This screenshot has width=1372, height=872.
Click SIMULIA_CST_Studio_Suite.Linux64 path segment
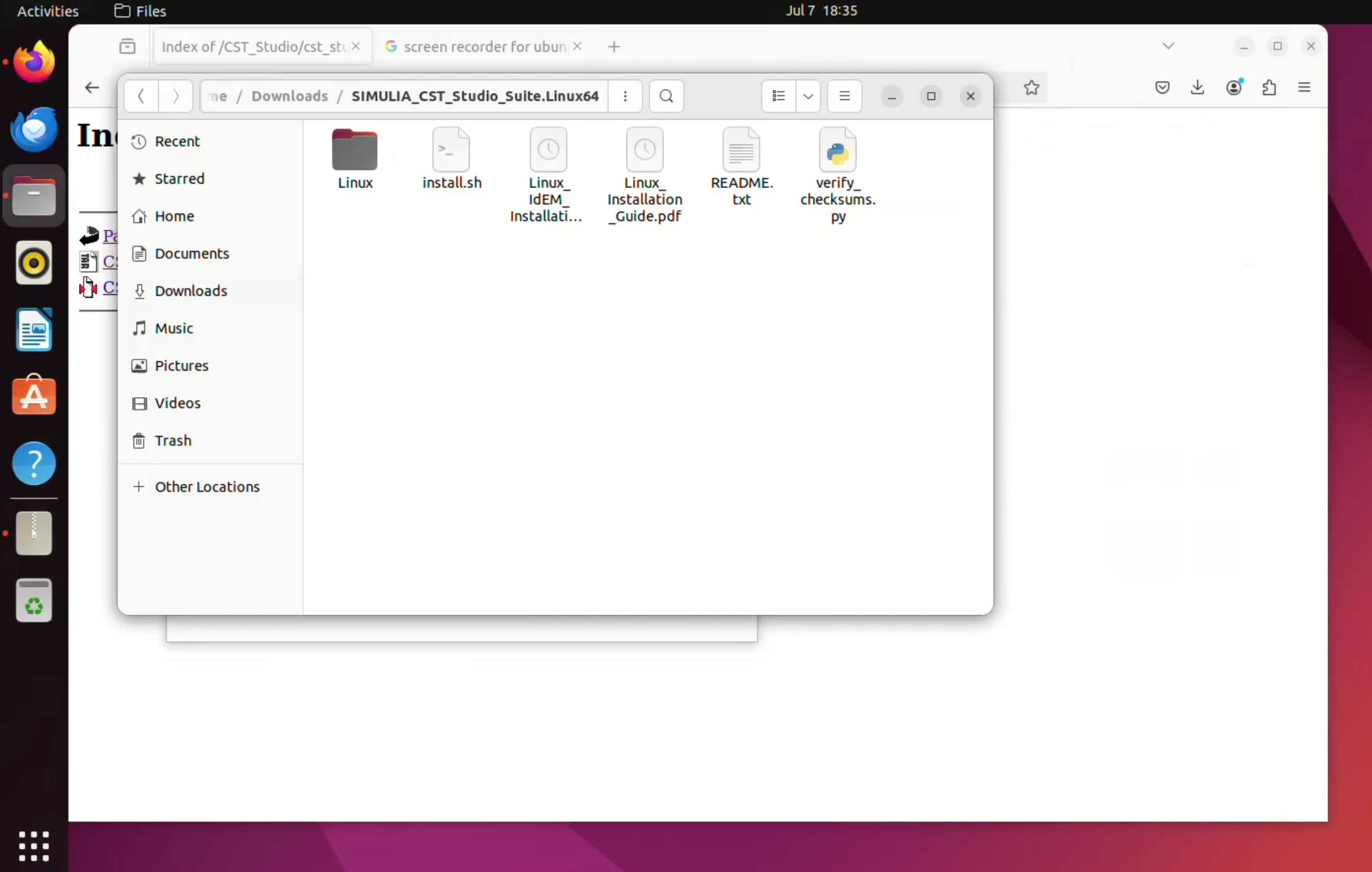475,96
